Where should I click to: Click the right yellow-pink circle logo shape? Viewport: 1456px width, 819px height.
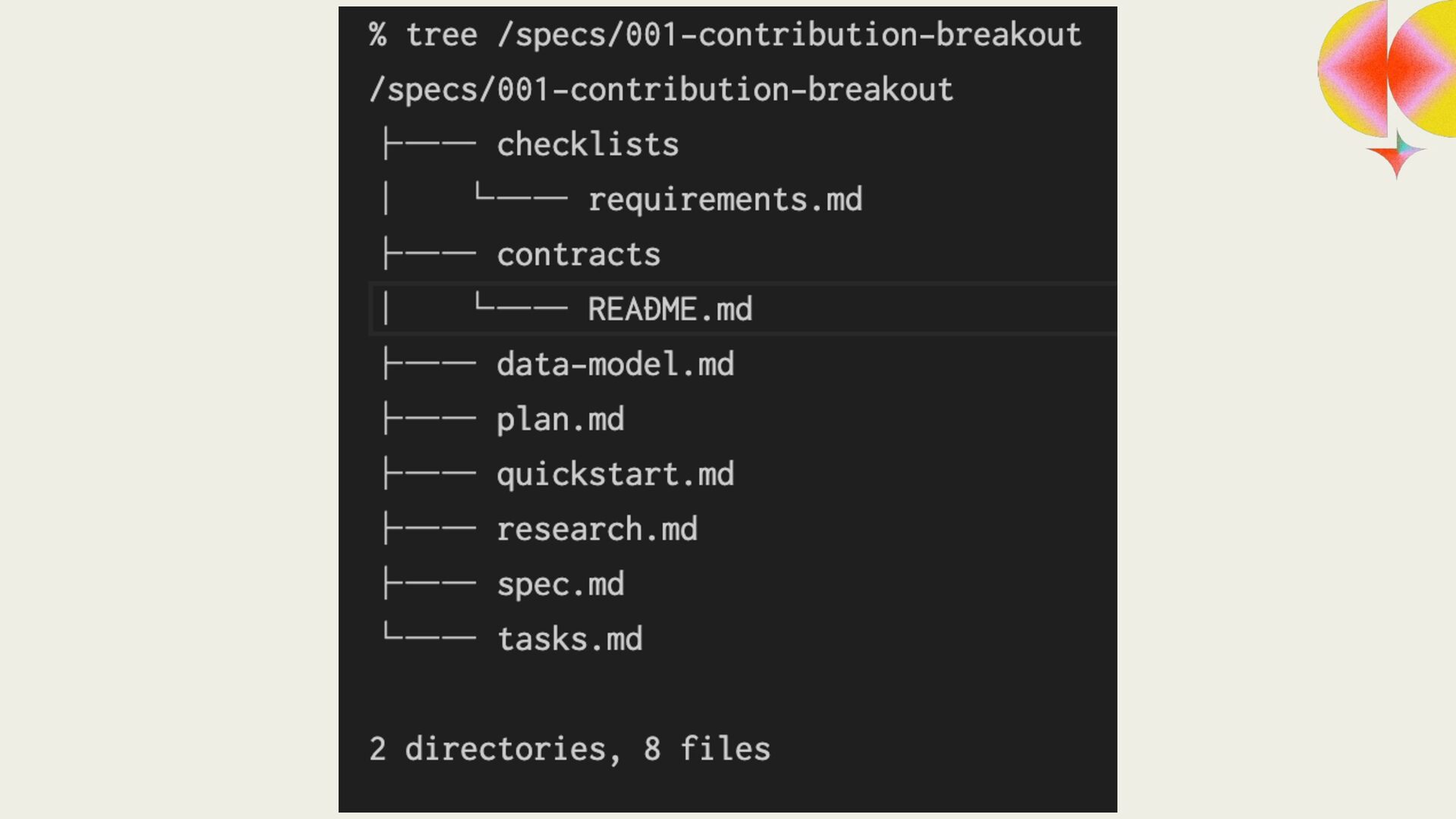coord(1423,68)
